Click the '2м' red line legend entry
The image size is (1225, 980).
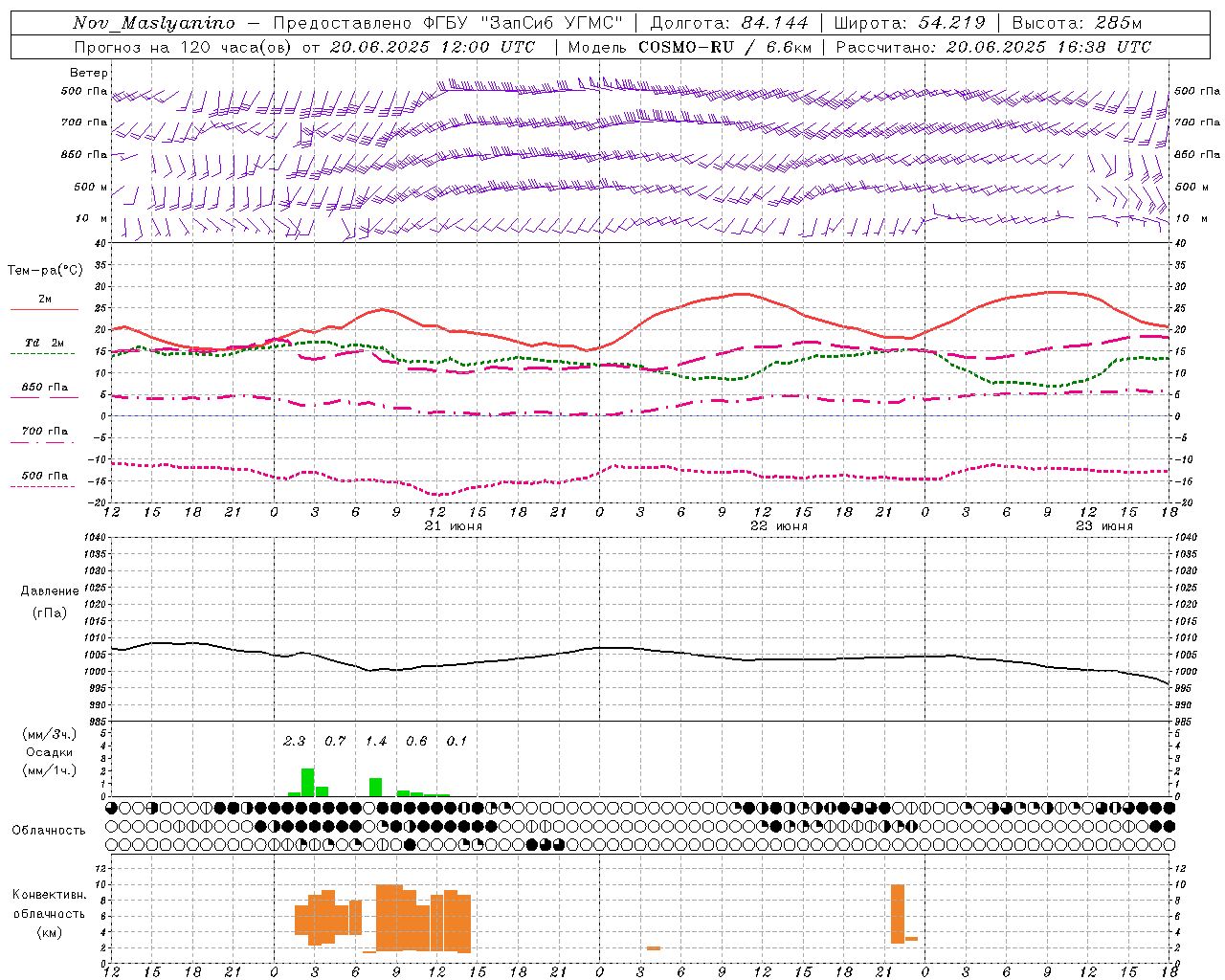pyautogui.click(x=44, y=299)
